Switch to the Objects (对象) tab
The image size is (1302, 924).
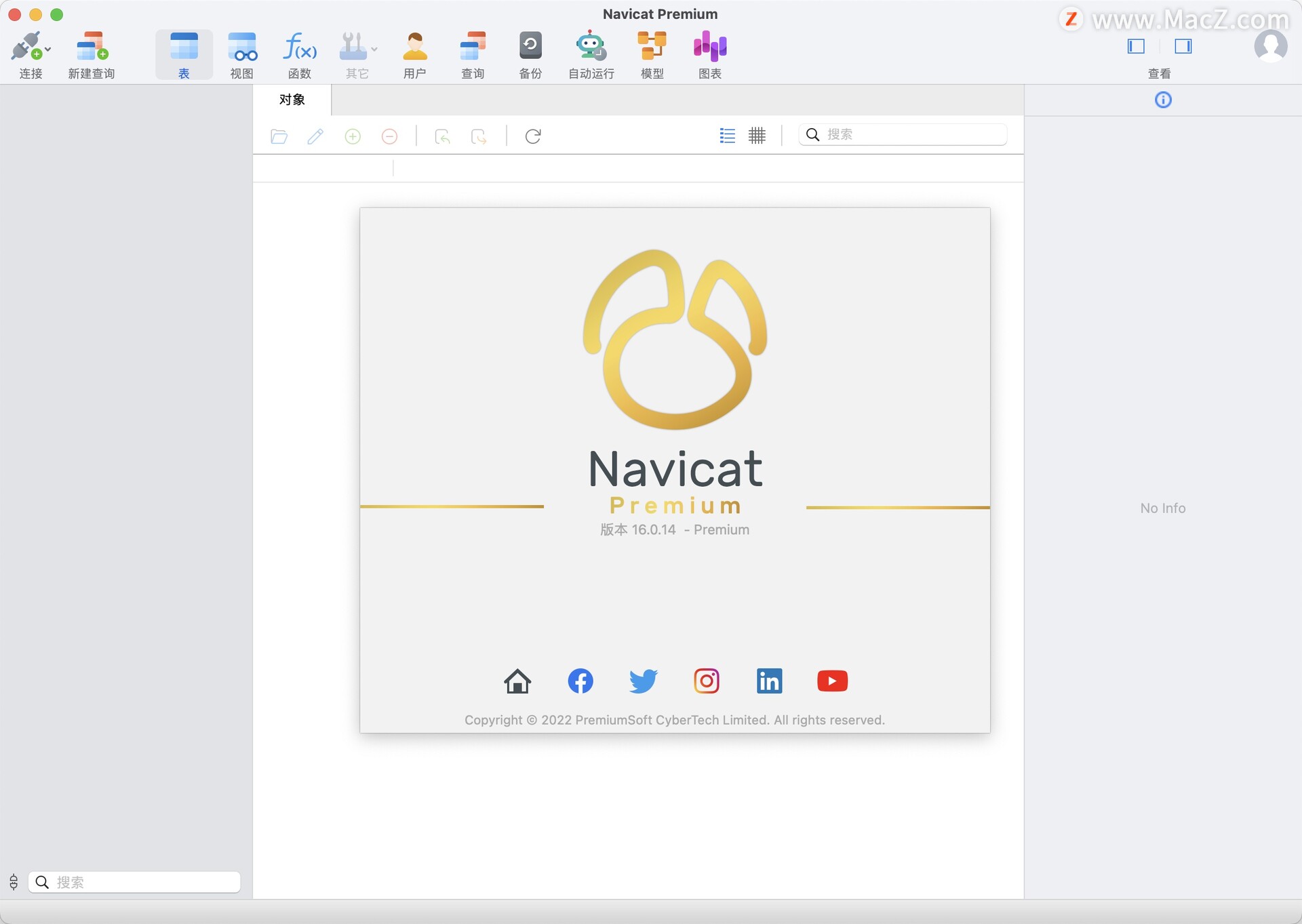tap(292, 100)
